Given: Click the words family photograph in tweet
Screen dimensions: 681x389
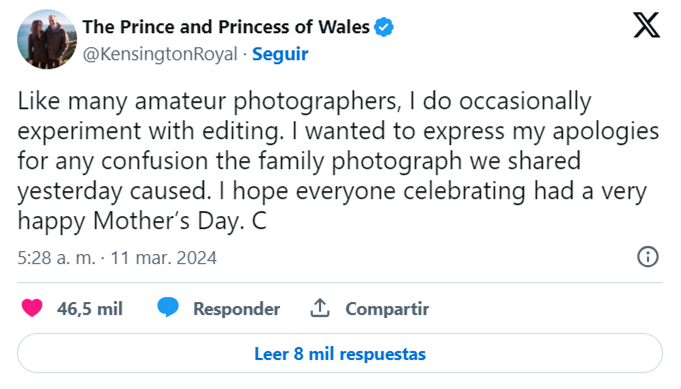Looking at the screenshot, I should (x=362, y=162).
